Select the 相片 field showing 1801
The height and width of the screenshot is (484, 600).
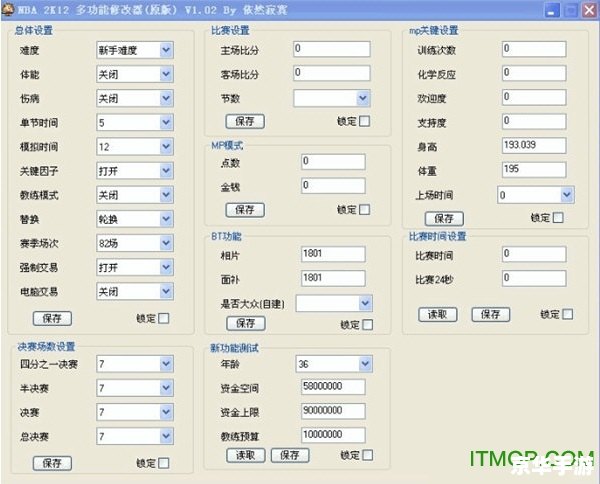(x=333, y=254)
